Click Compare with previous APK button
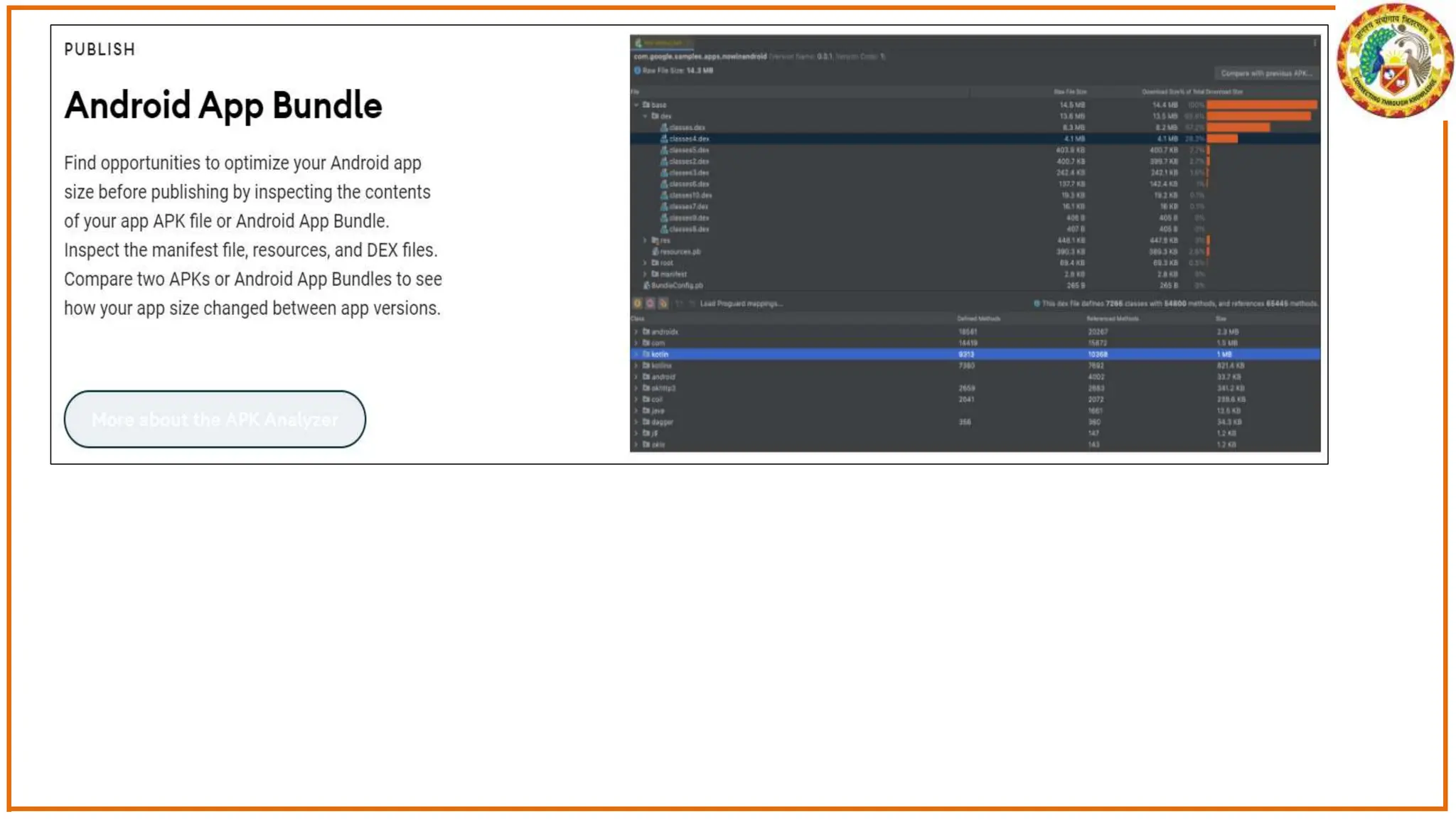Screen dimensions: 1456x819 point(1265,73)
